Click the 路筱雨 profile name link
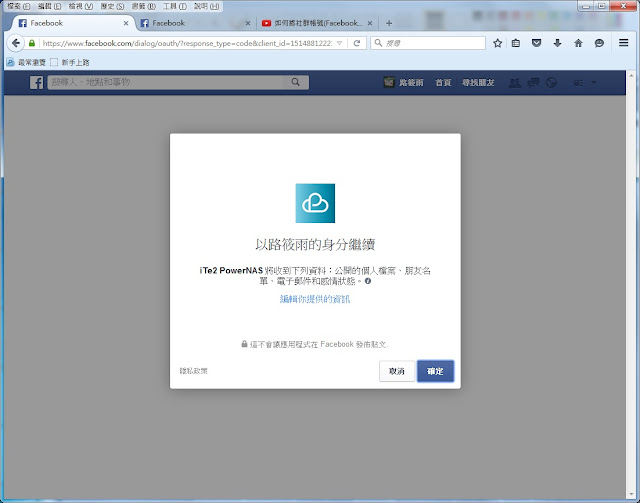 [411, 82]
